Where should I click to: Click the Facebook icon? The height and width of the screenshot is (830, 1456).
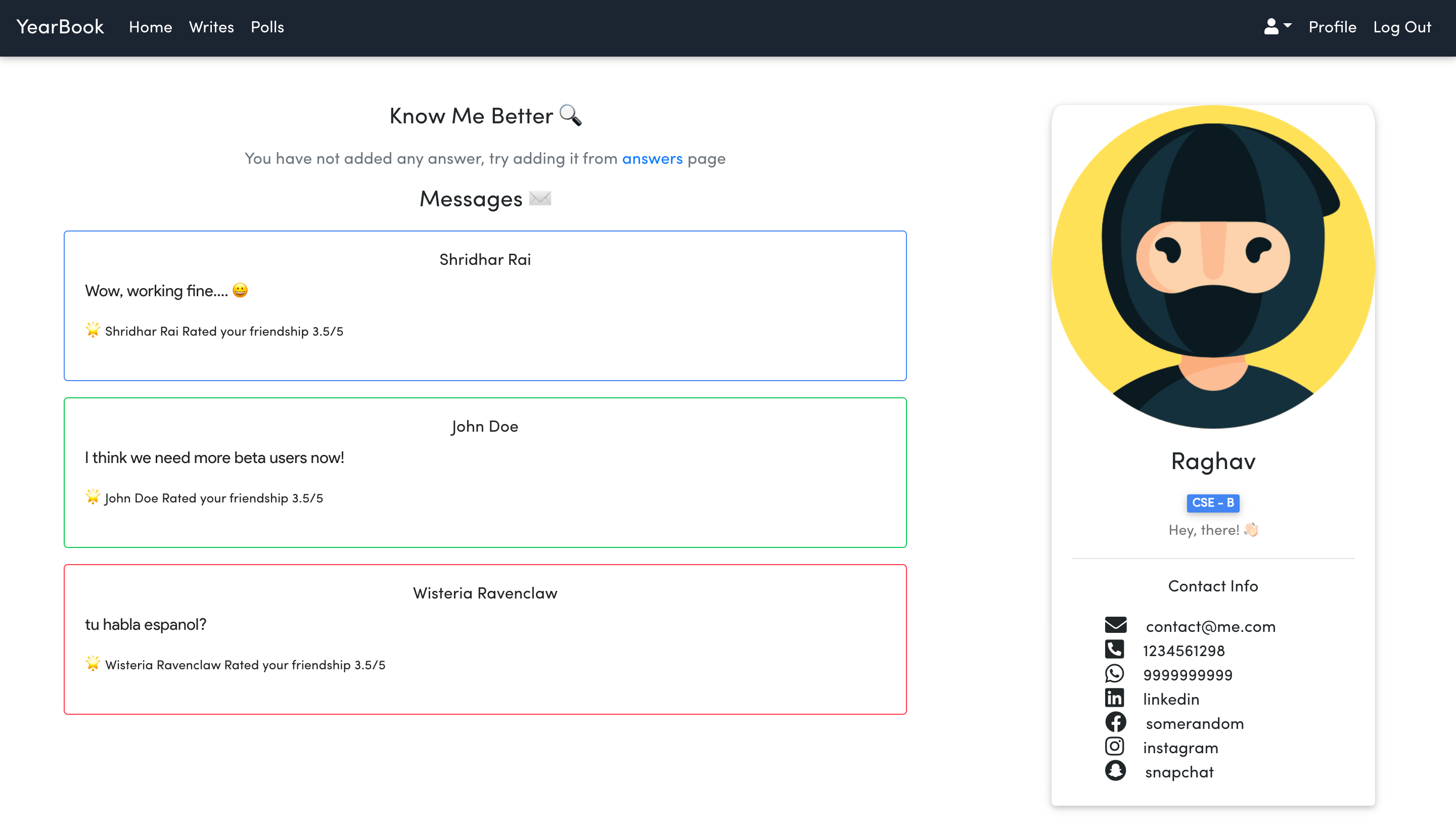[1115, 722]
